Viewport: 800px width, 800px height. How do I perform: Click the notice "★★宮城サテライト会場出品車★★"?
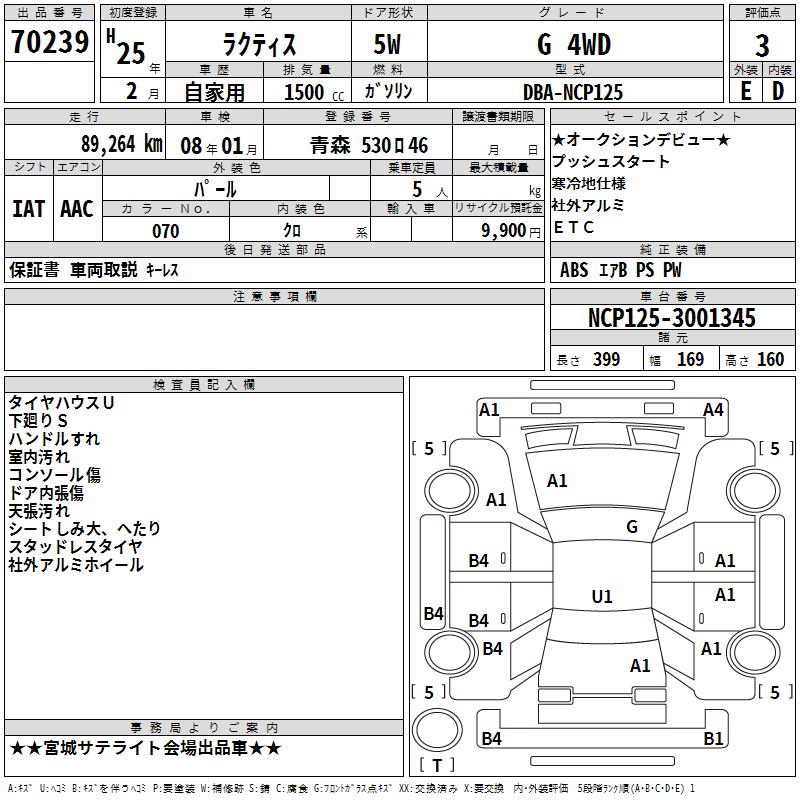145,748
